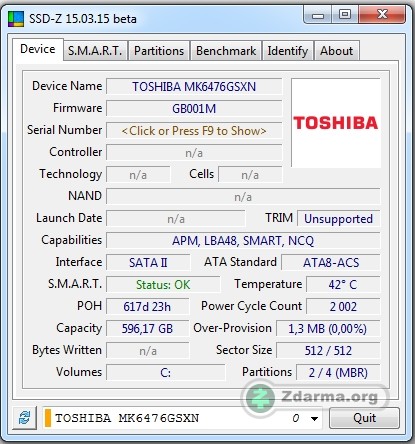Click the S.M.A.R.T. Status: OK field
Image resolution: width=415 pixels, height=444 pixels.
click(x=163, y=285)
